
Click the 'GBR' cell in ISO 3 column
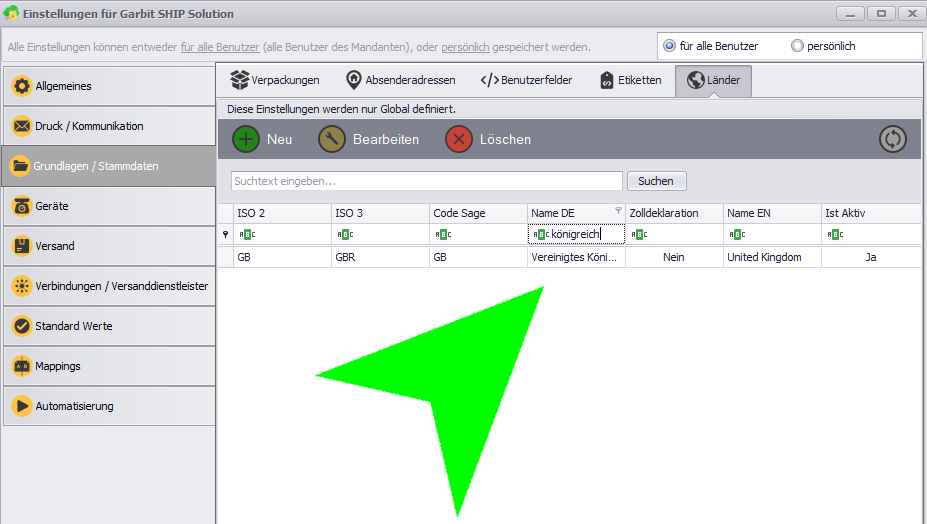(381, 257)
